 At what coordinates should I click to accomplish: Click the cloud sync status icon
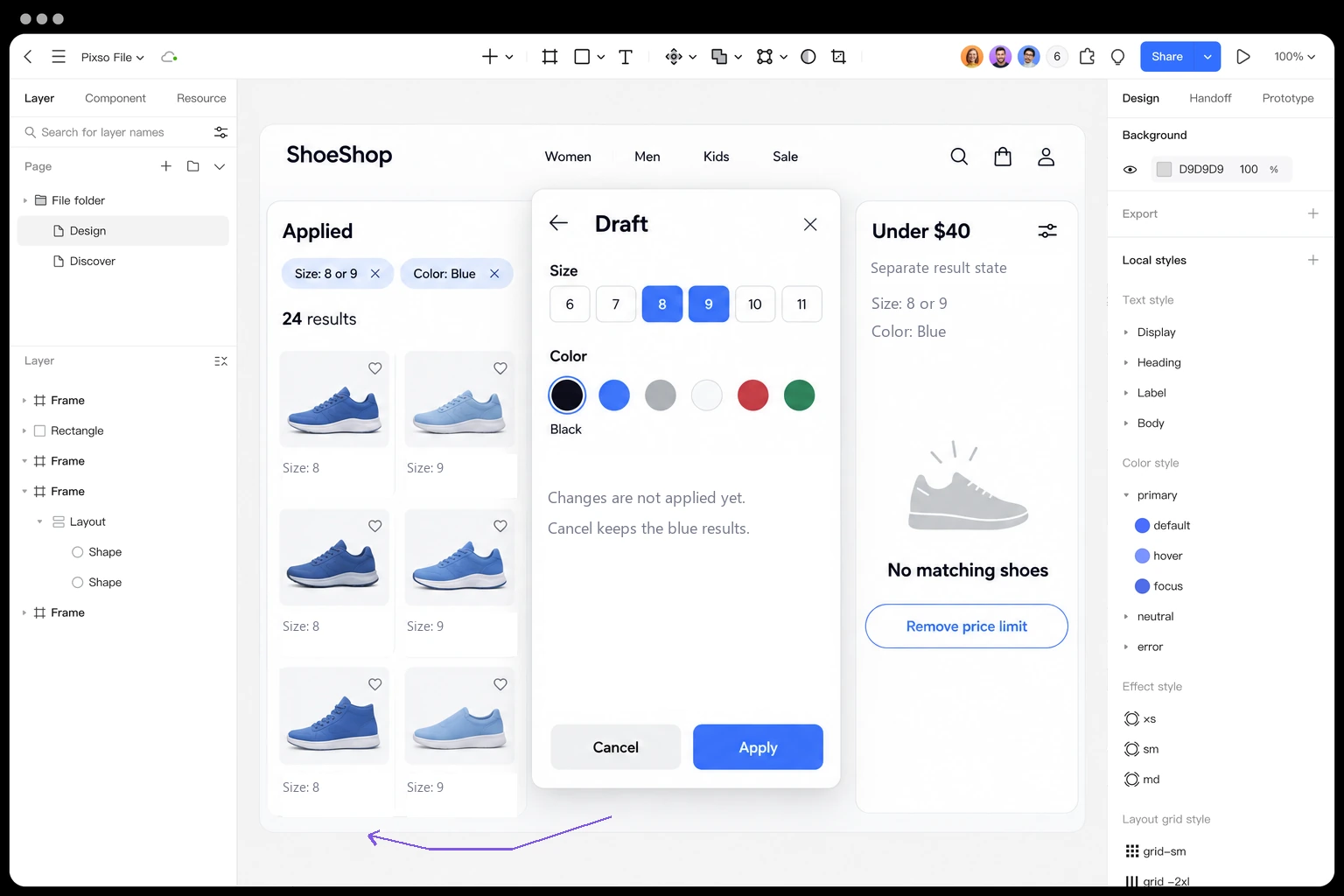pyautogui.click(x=169, y=57)
